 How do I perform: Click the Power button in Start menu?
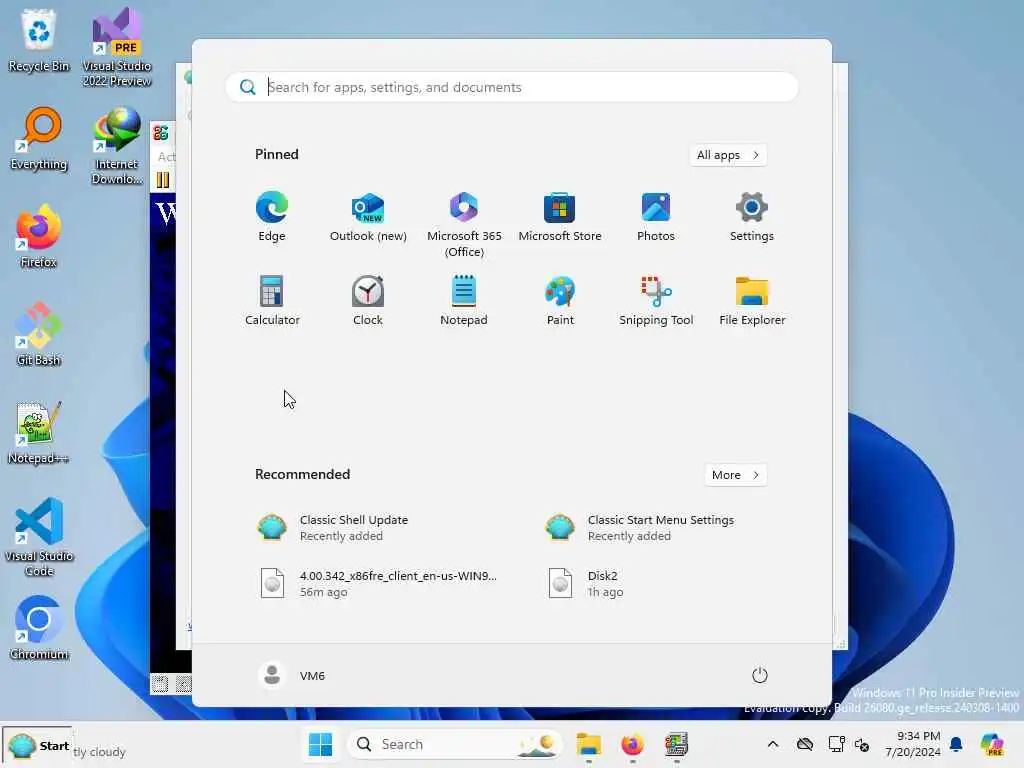tap(760, 675)
